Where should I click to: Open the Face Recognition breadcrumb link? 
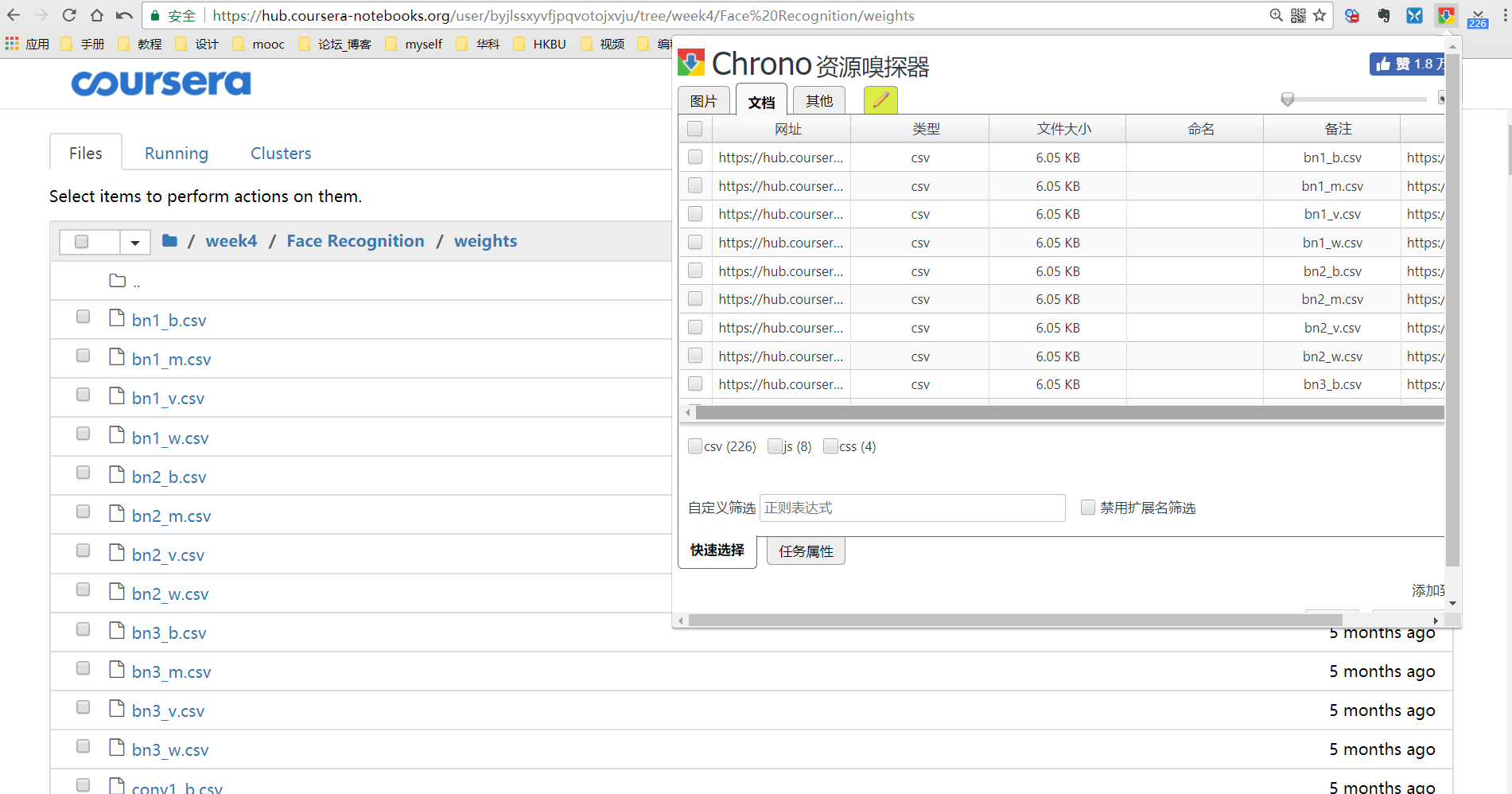coord(356,241)
